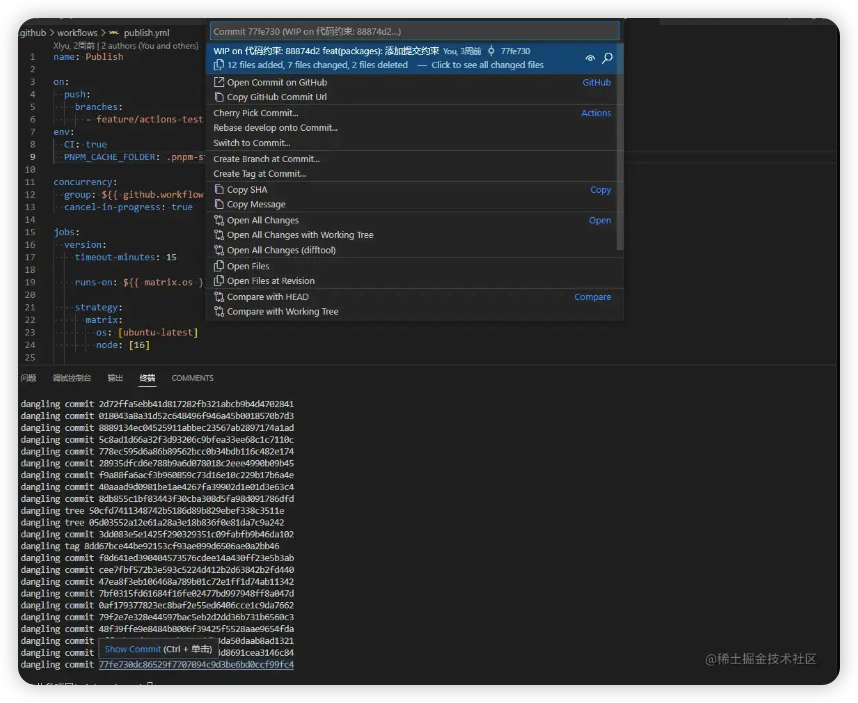Open the COMMENTS panel tab

193,378
